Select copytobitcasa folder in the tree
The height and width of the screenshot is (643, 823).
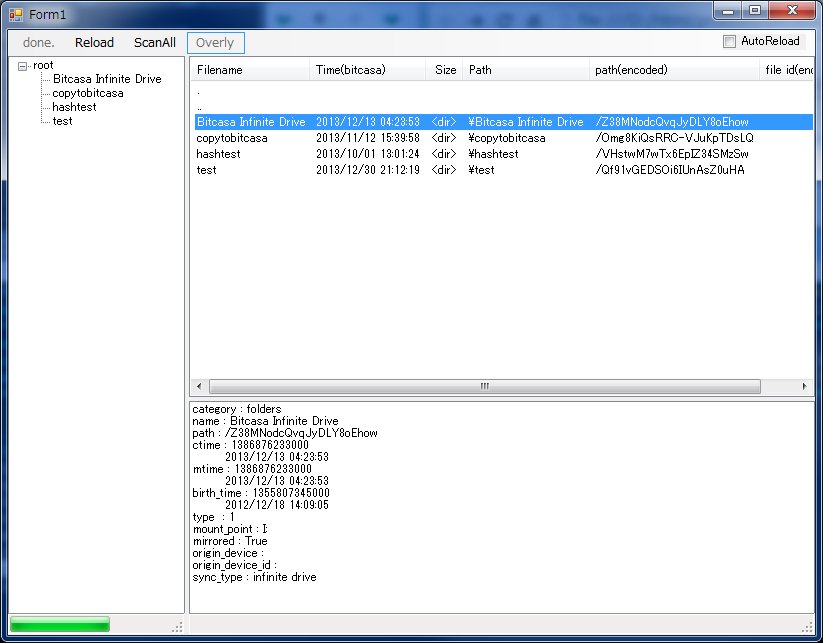coord(88,93)
